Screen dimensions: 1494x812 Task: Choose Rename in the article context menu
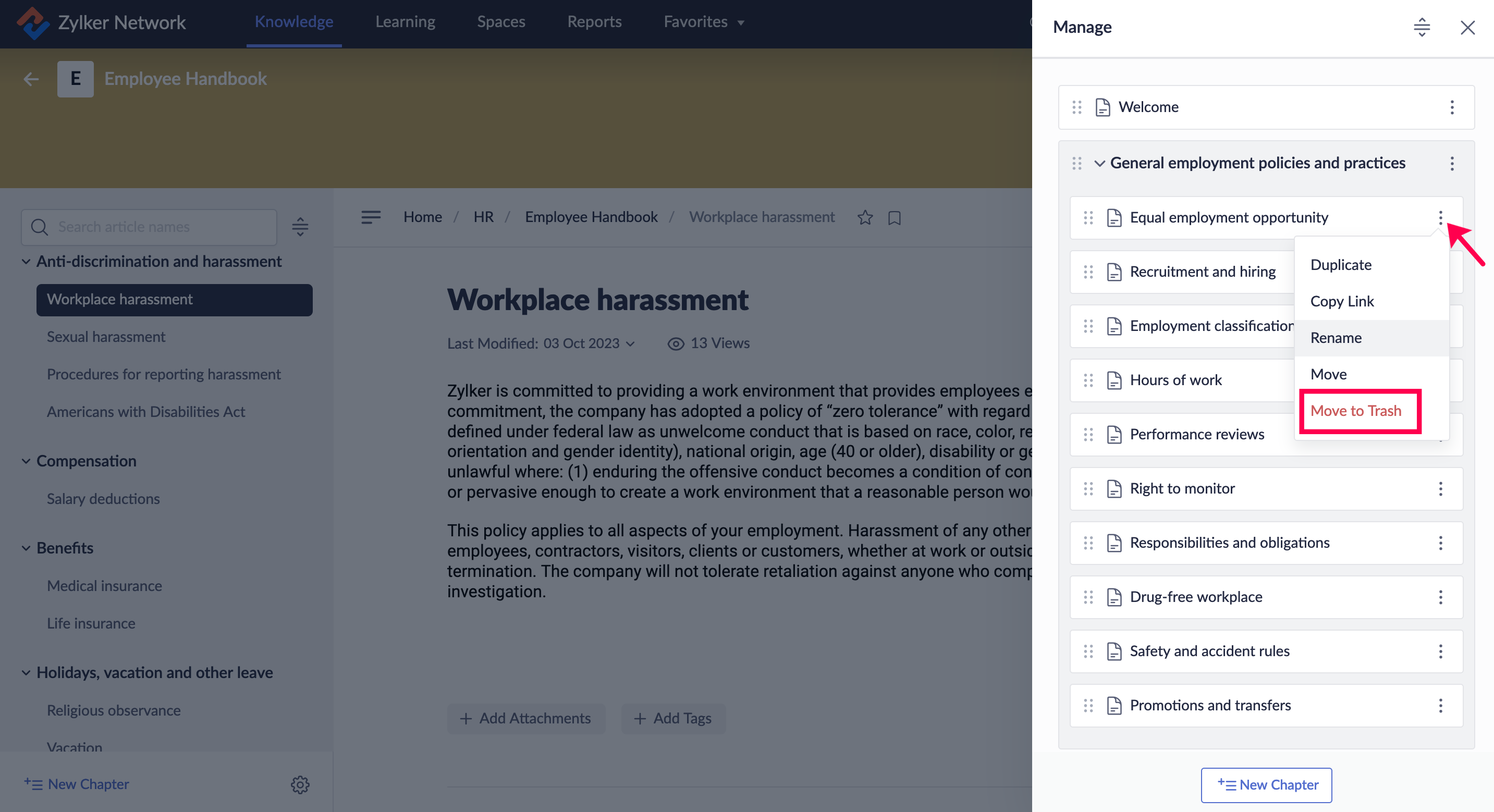1336,338
